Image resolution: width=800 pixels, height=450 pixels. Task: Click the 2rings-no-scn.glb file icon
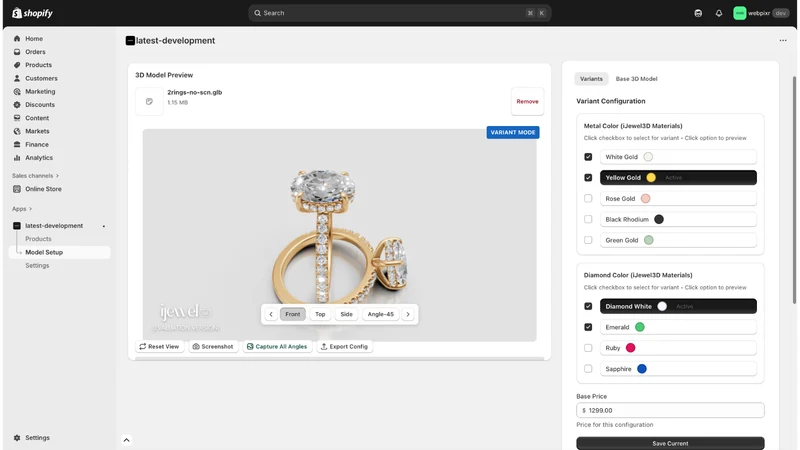click(x=149, y=101)
